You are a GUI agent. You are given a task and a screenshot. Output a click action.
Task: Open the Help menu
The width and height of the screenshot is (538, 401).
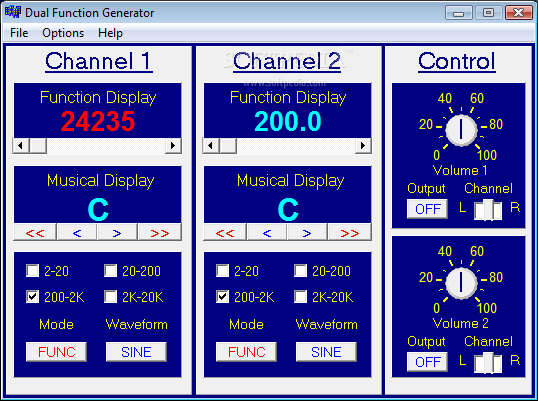pos(110,33)
